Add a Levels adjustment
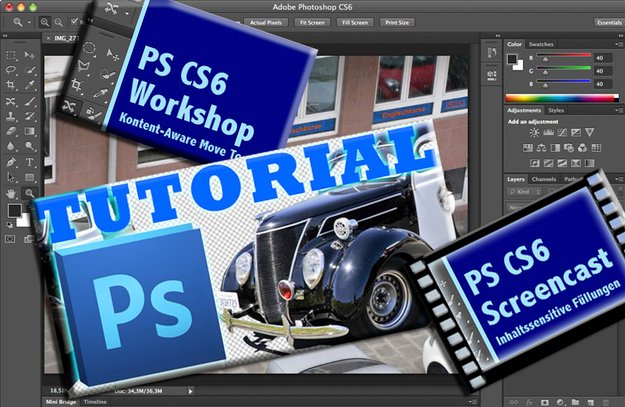Viewport: 625px width, 407px height. (548, 132)
